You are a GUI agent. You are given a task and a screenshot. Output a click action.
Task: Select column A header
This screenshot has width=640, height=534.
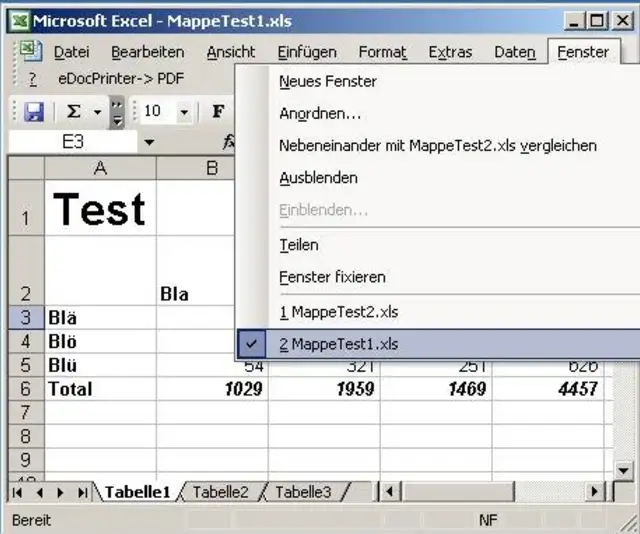(x=100, y=168)
